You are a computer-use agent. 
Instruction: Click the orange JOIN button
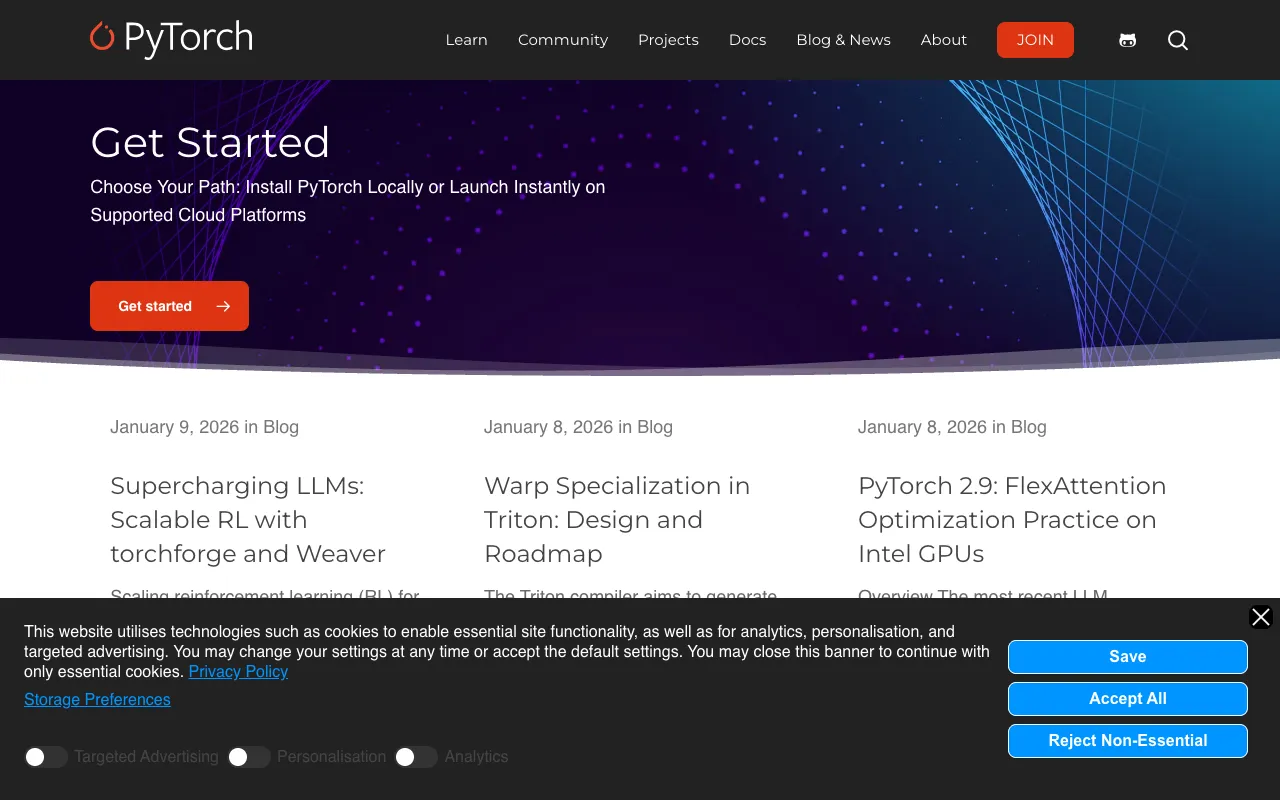pyautogui.click(x=1035, y=40)
